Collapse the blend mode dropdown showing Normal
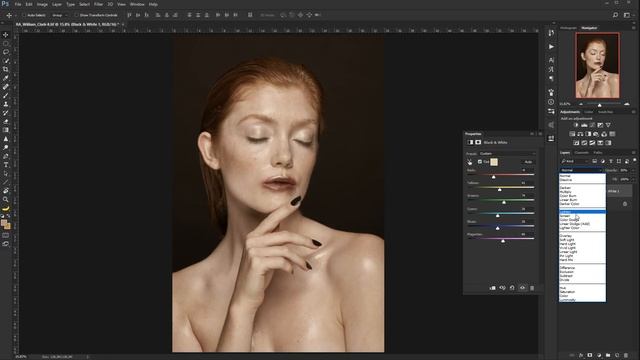 click(x=581, y=170)
